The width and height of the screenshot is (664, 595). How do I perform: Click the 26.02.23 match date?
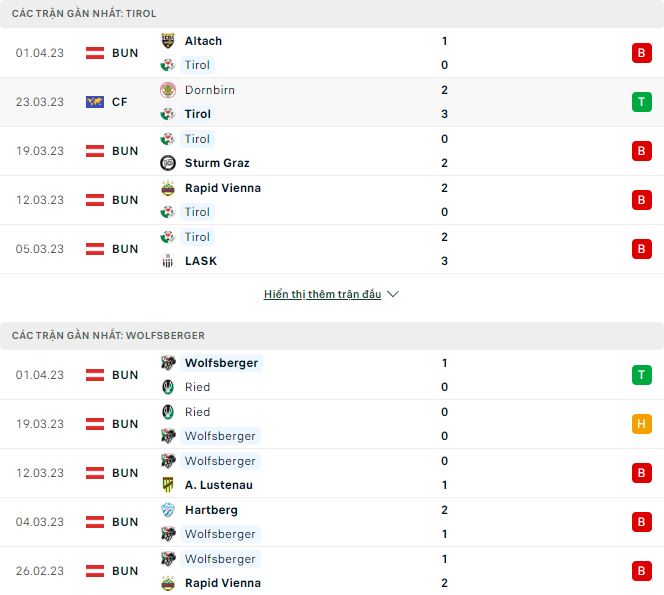point(39,571)
